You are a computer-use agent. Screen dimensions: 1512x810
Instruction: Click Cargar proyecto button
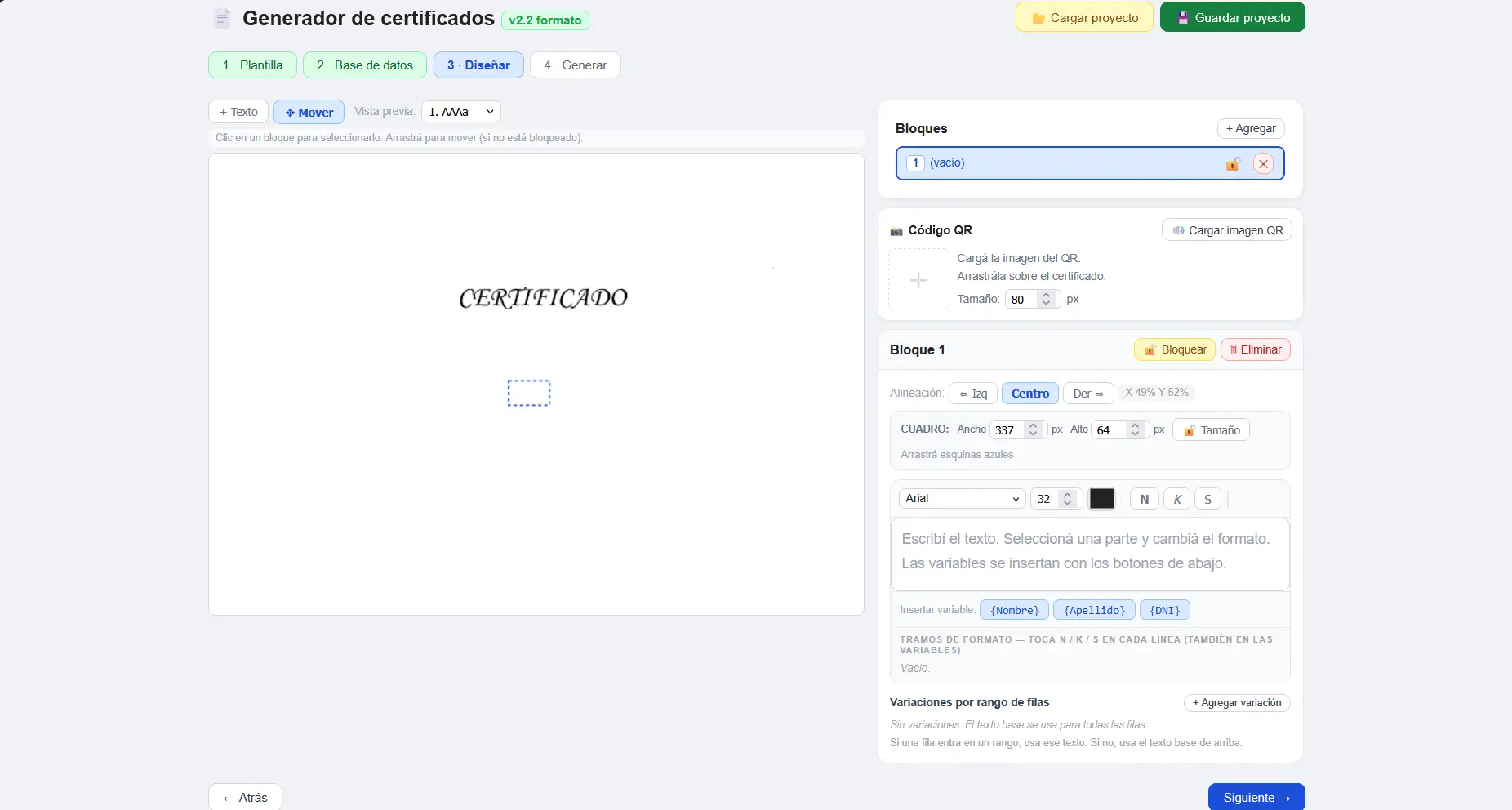1084,18
